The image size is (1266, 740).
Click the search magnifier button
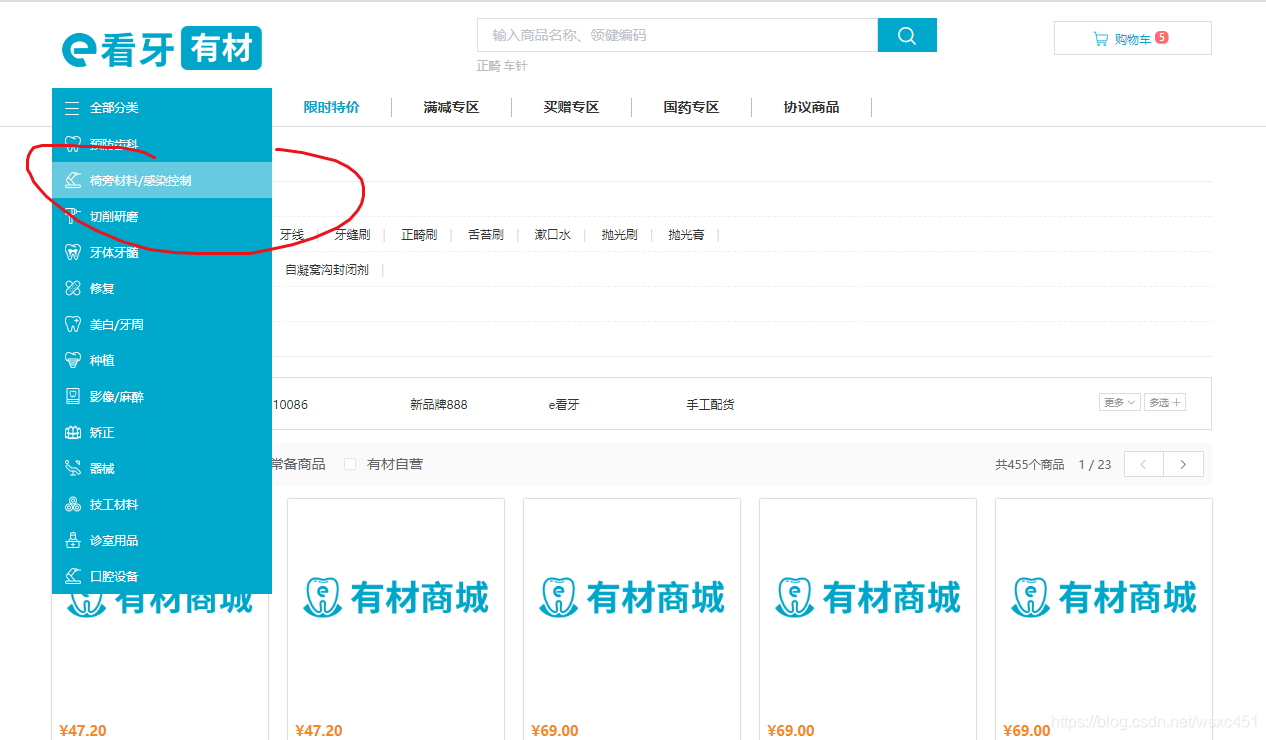click(907, 35)
